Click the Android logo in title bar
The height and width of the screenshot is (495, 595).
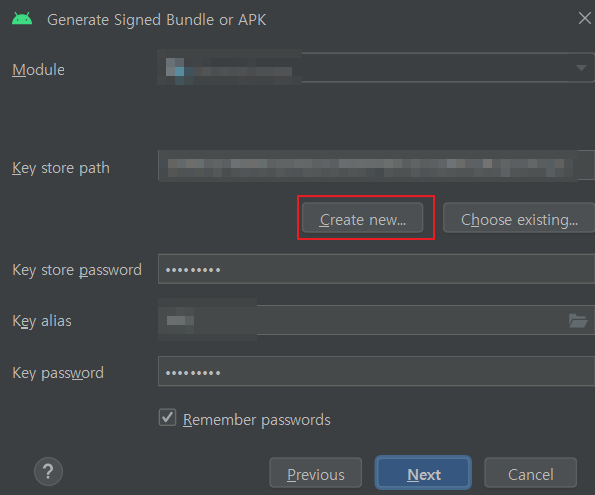pyautogui.click(x=22, y=19)
